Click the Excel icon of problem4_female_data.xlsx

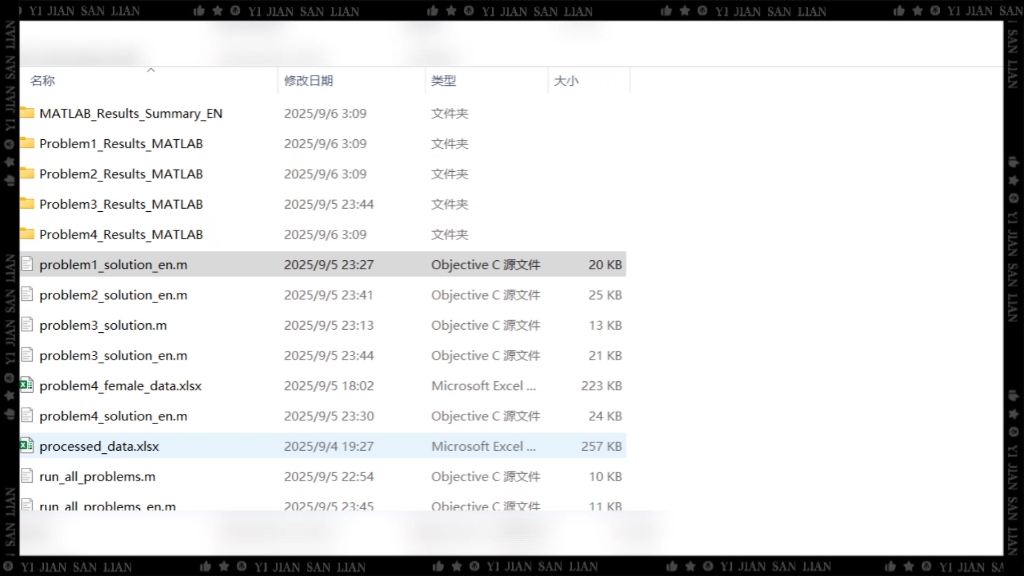pyautogui.click(x=27, y=385)
